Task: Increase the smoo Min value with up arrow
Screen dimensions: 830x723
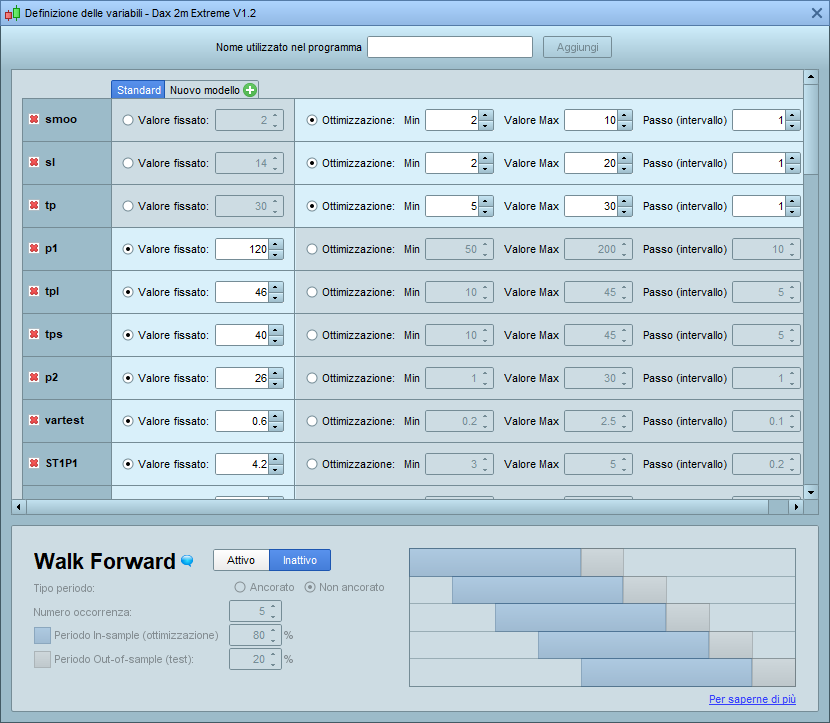Action: pos(486,115)
